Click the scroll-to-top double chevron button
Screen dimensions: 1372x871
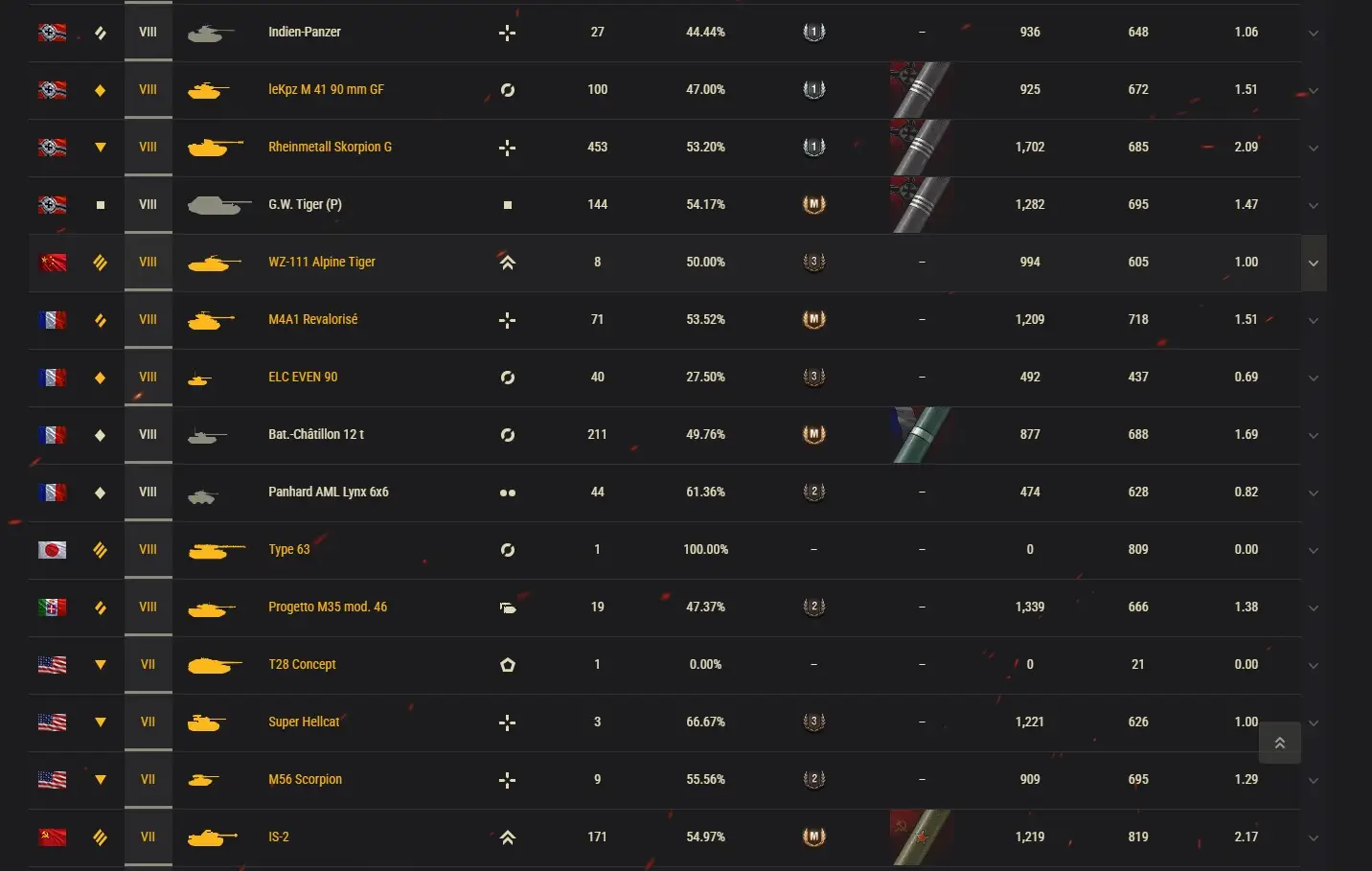pos(1279,743)
